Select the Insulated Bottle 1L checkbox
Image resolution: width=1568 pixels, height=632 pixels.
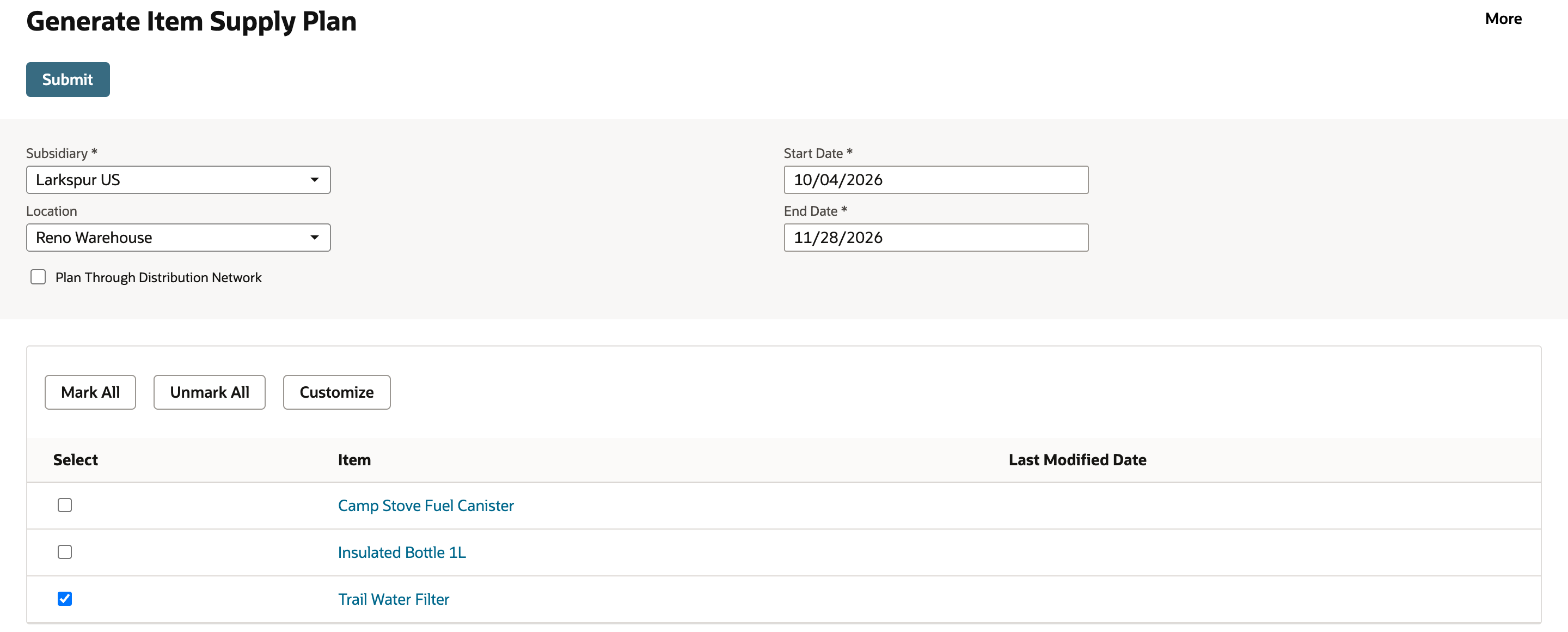pyautogui.click(x=65, y=552)
